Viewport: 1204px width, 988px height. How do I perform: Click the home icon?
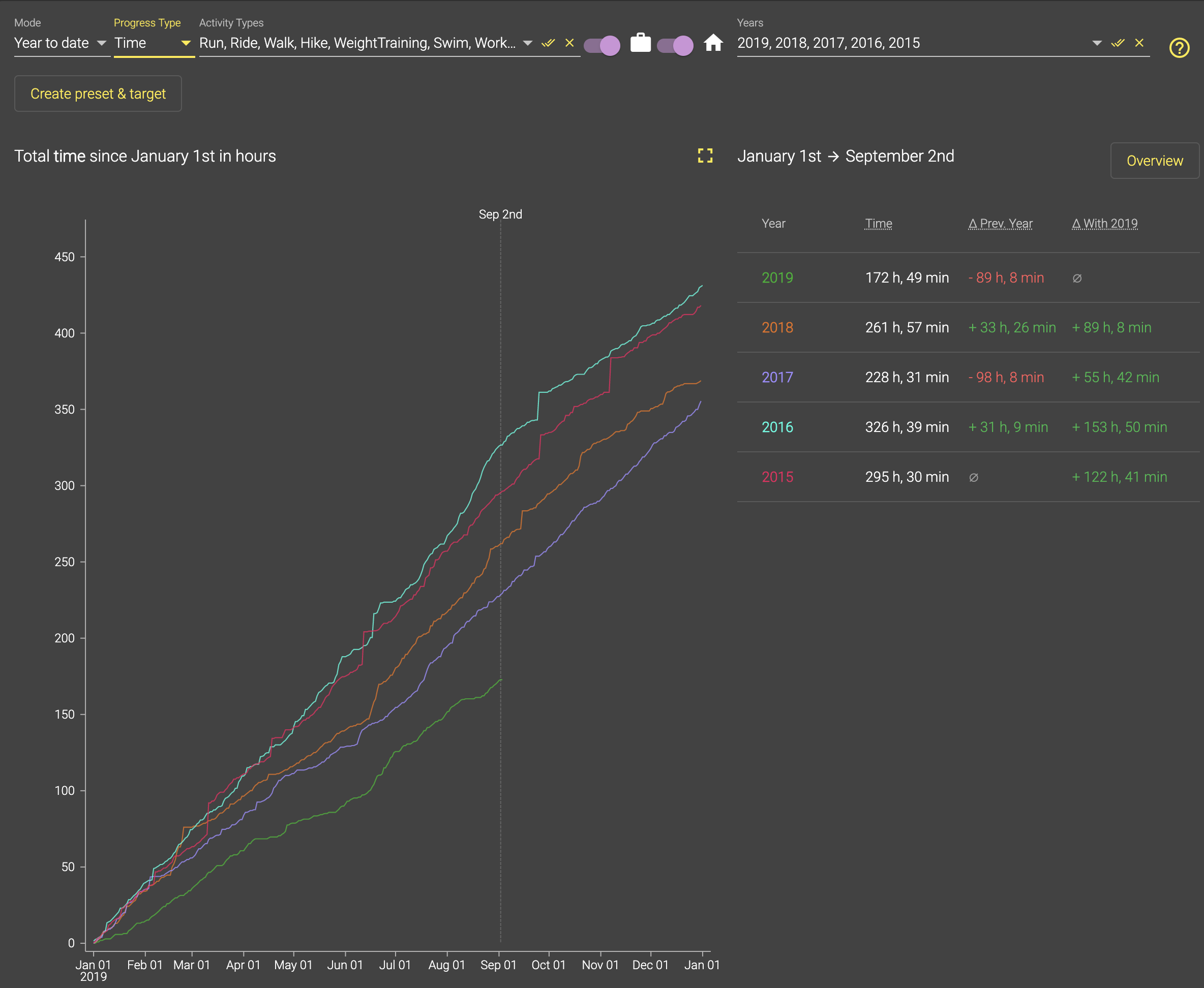[713, 43]
